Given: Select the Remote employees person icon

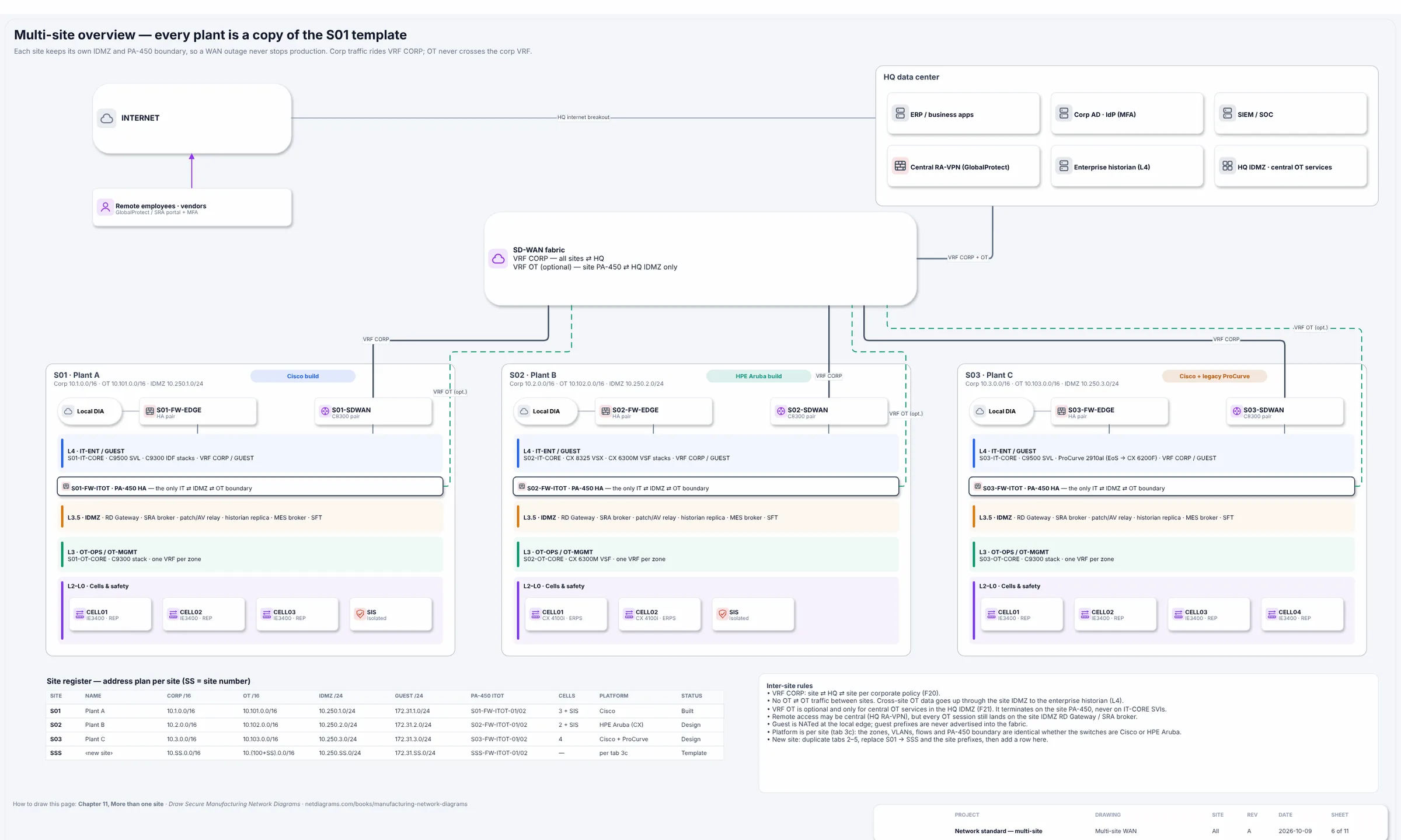Looking at the screenshot, I should coord(105,207).
